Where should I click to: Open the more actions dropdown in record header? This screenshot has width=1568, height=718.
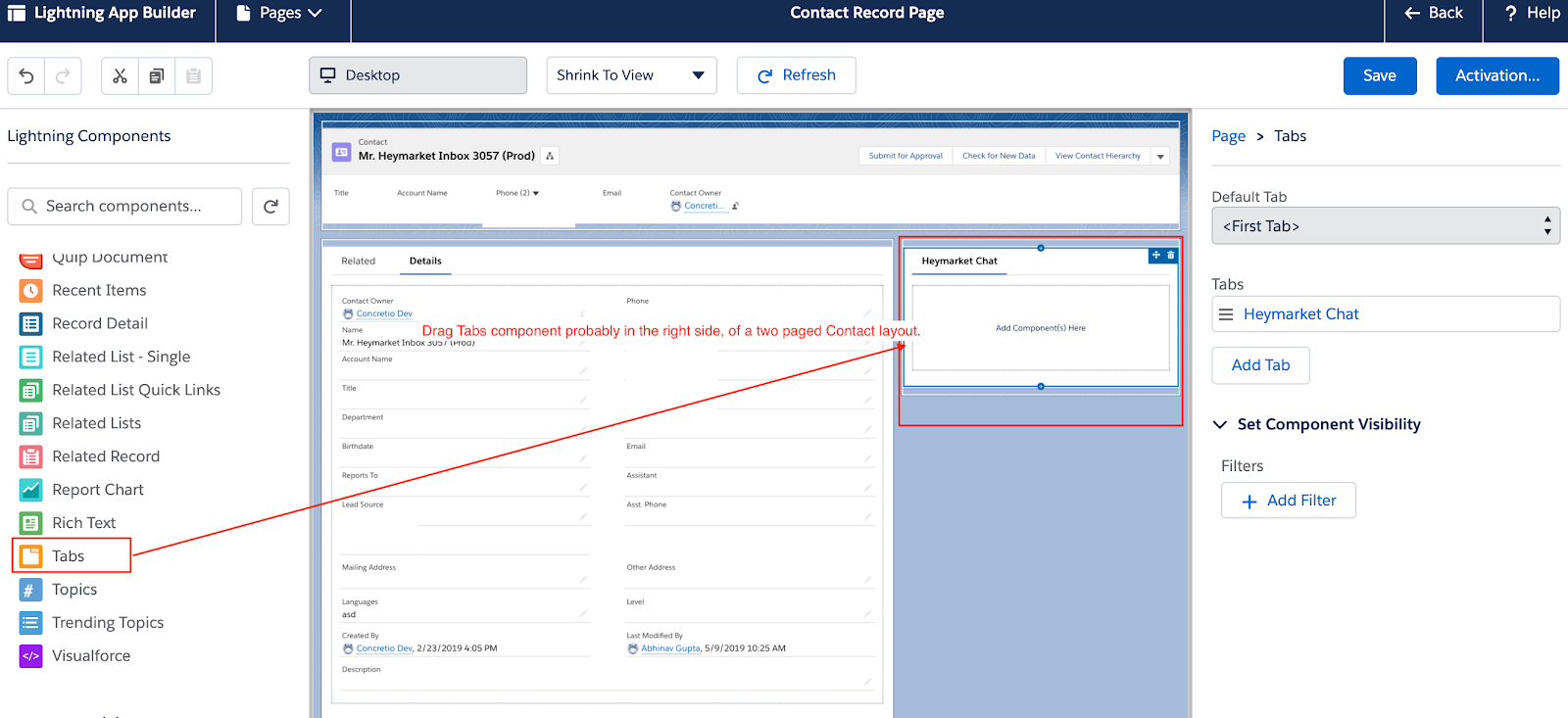coord(1160,156)
